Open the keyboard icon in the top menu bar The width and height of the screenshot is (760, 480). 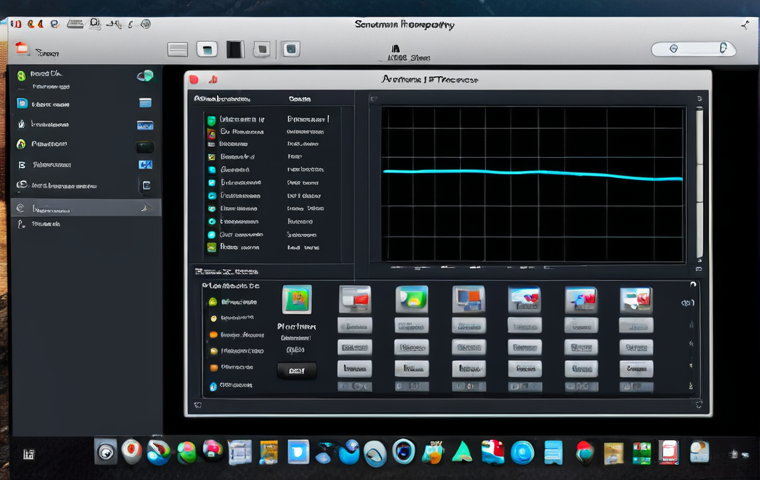click(75, 24)
